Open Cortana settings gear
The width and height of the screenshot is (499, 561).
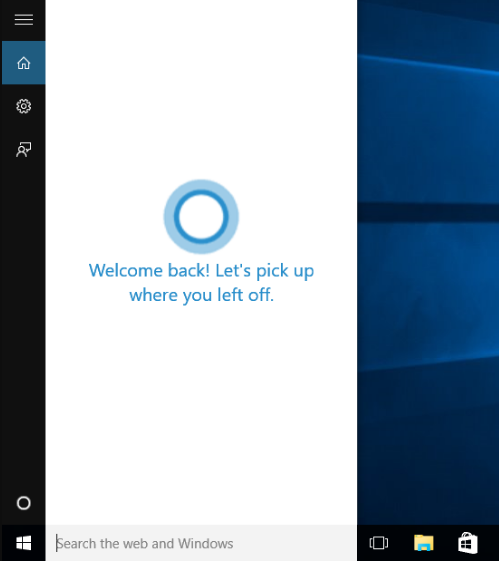24,106
